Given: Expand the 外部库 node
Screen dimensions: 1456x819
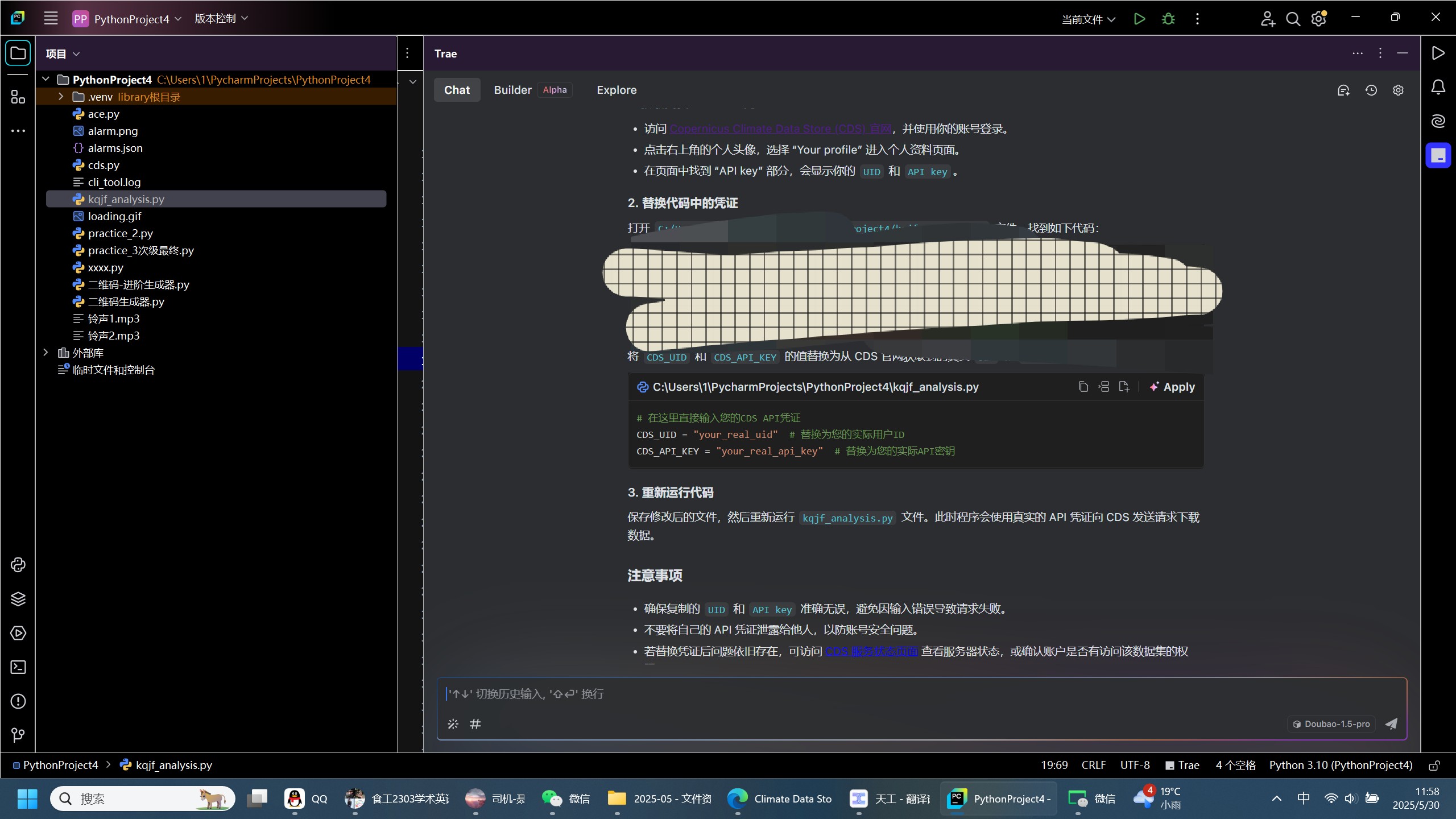Looking at the screenshot, I should (46, 353).
